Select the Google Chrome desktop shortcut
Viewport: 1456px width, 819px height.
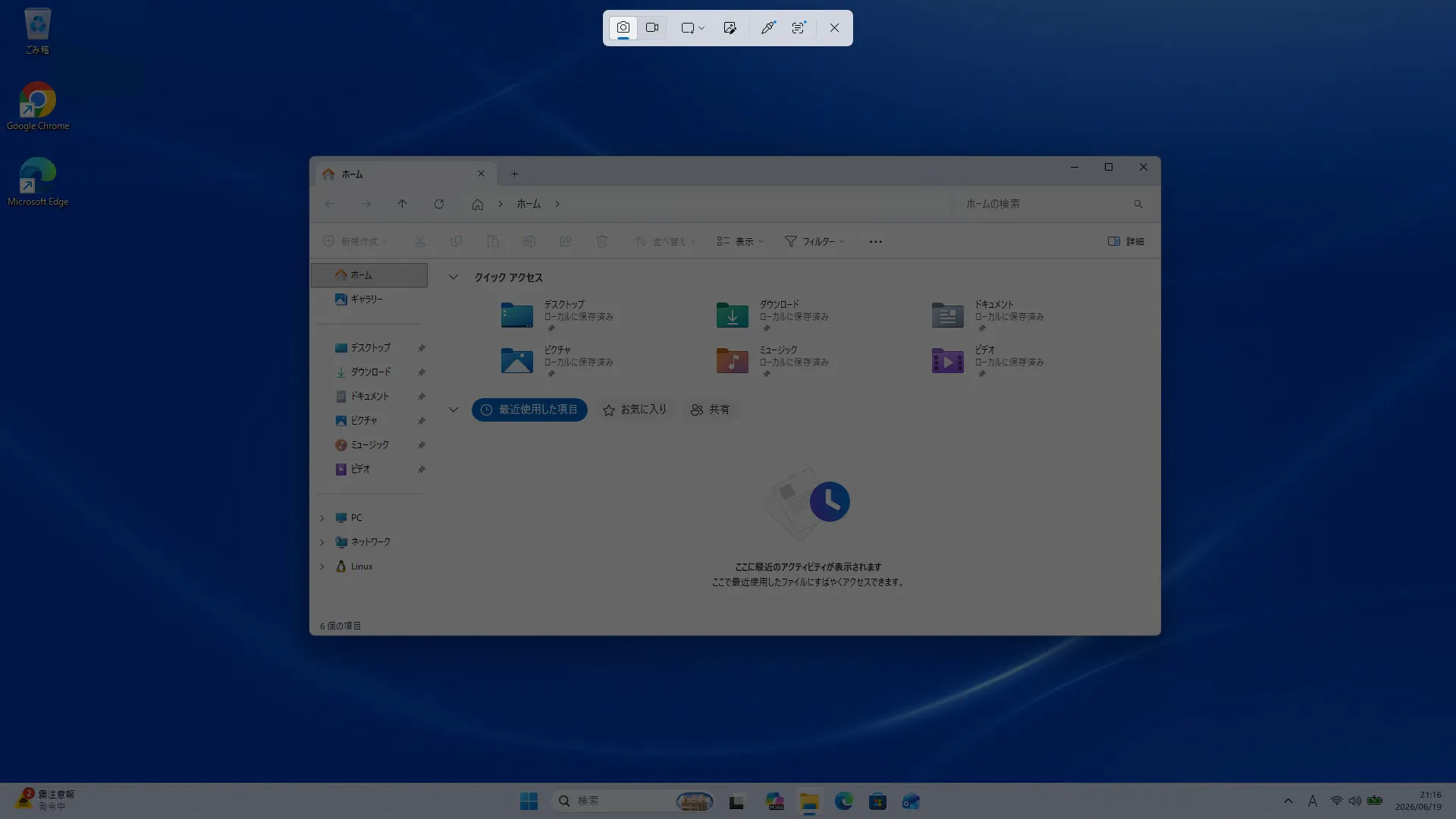(37, 106)
